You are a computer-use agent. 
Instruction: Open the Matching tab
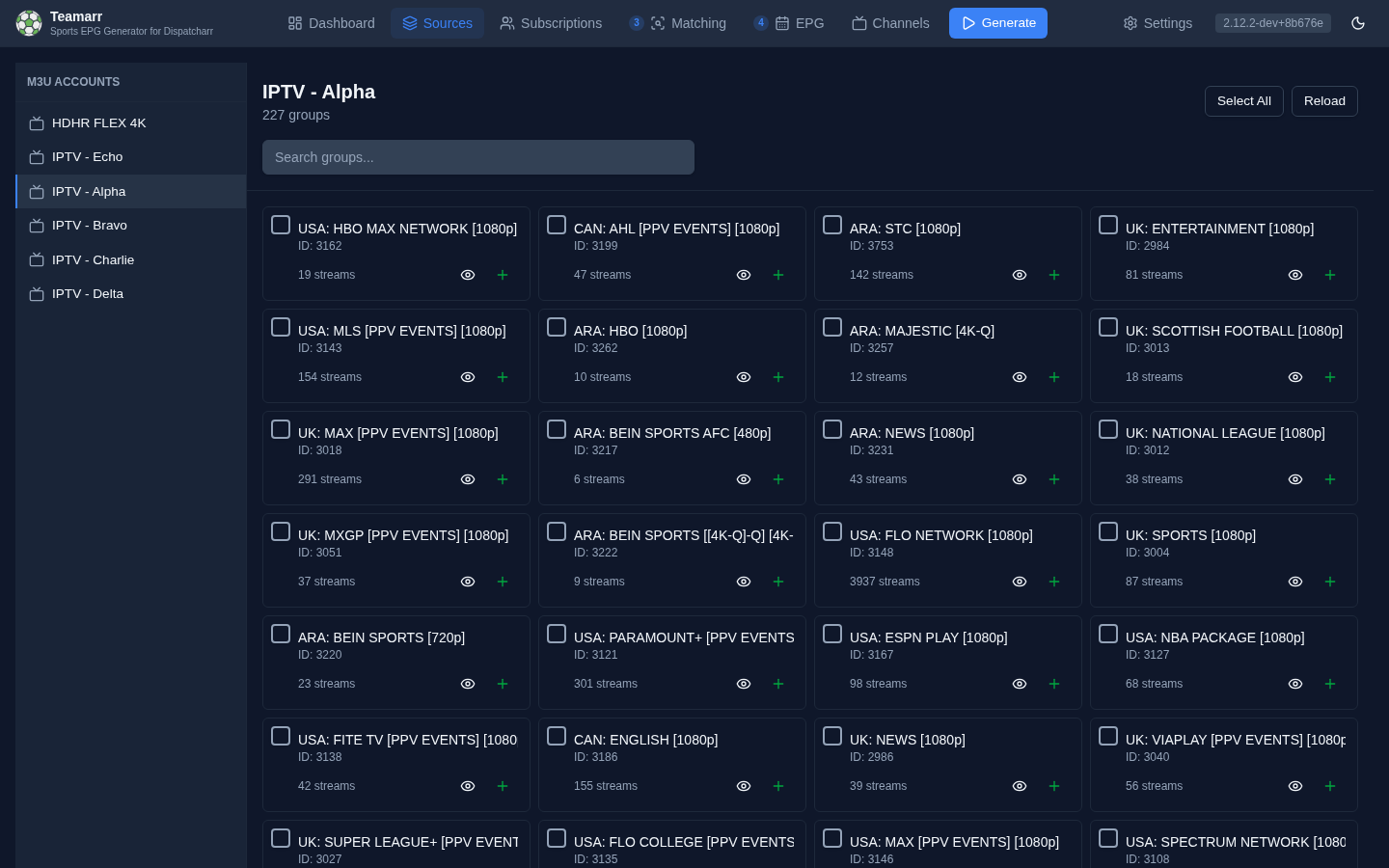pos(677,23)
